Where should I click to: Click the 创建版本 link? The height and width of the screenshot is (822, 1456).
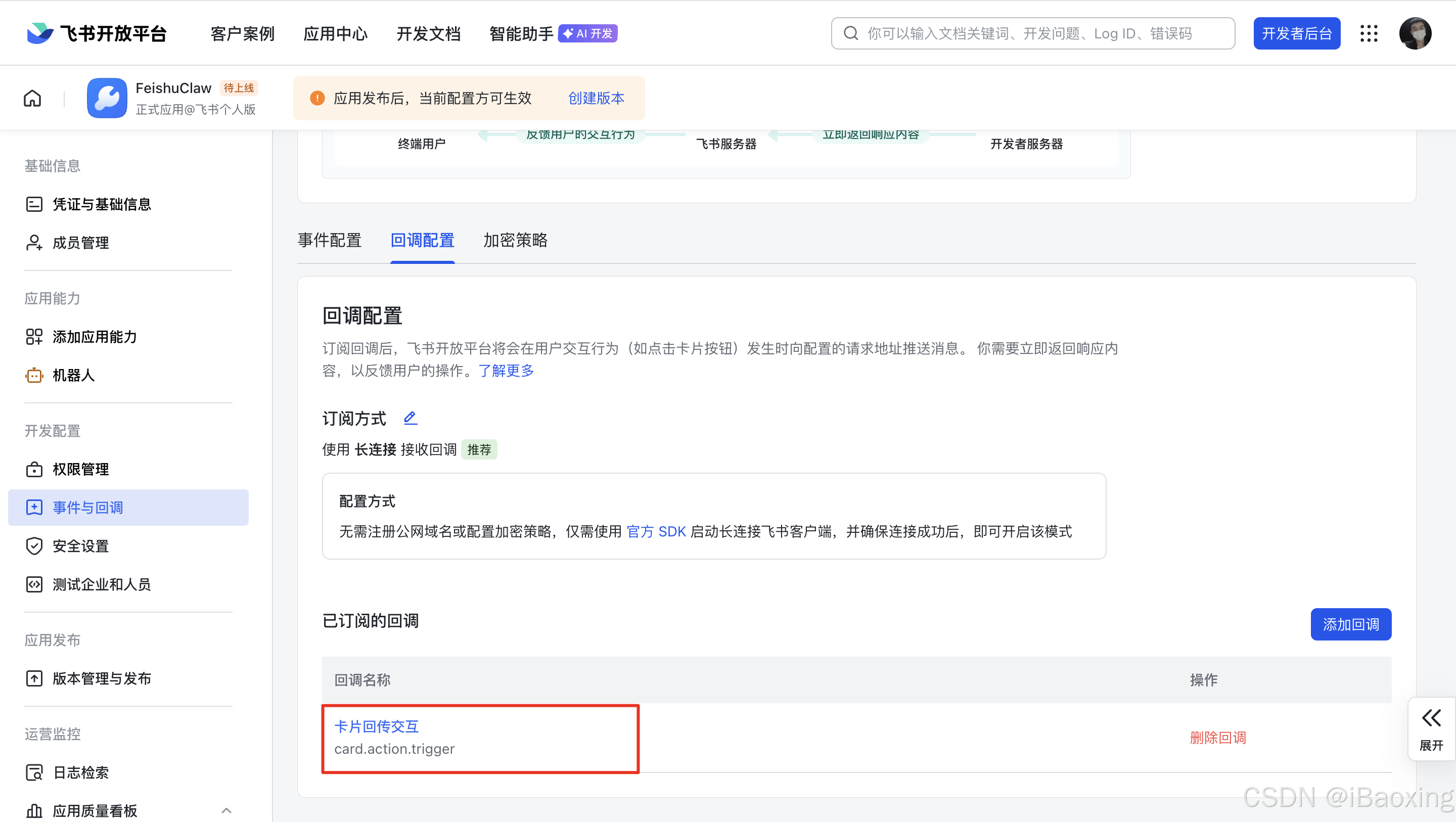[596, 98]
